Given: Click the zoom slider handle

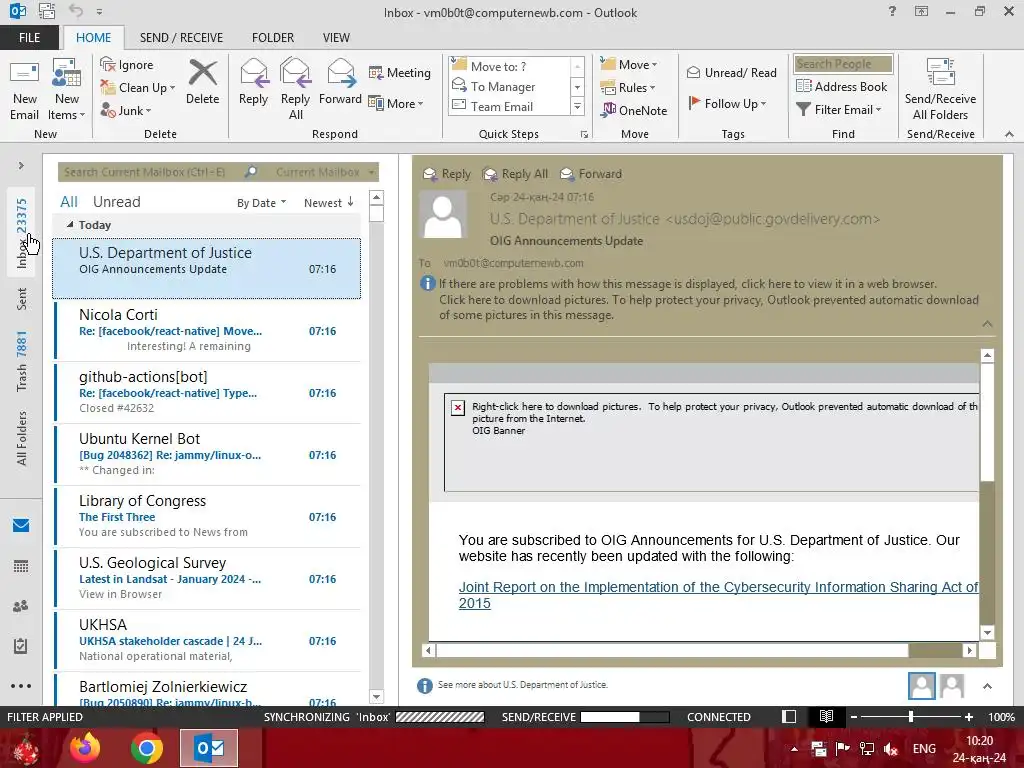Looking at the screenshot, I should point(911,716).
